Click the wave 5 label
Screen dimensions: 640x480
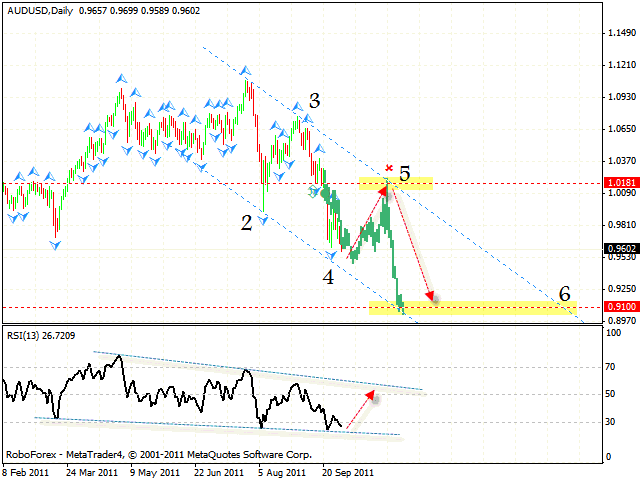405,174
